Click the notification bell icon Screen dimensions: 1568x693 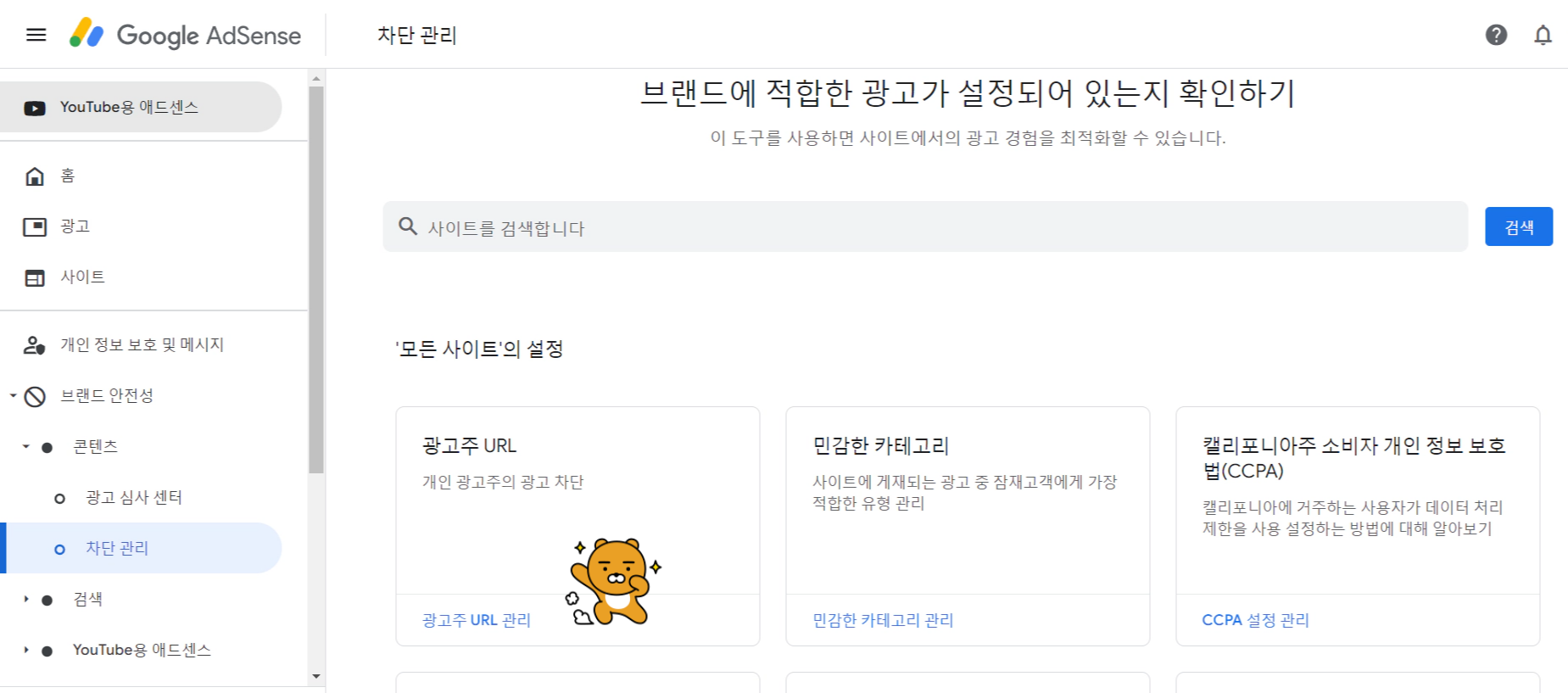tap(1543, 35)
